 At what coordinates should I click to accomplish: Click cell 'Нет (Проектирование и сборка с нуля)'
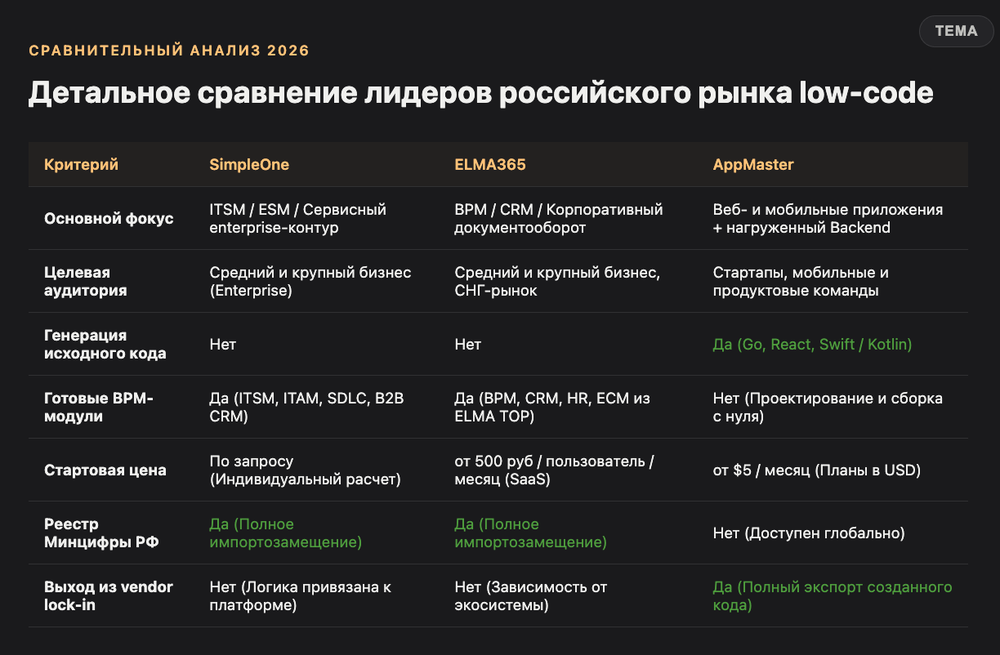(x=828, y=407)
